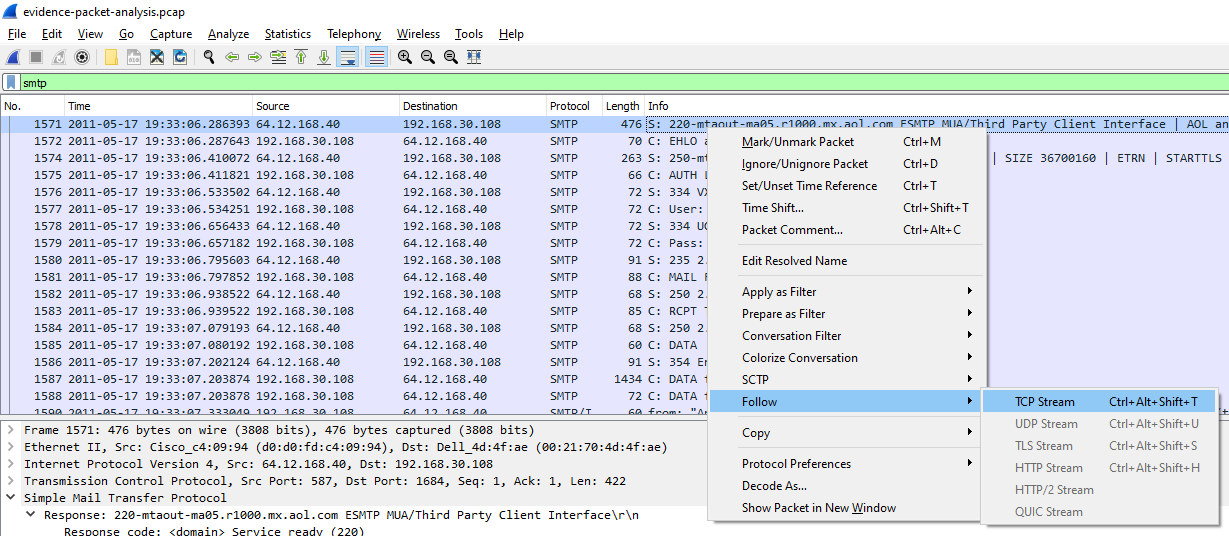Click the smtp display filter field

click(x=624, y=83)
